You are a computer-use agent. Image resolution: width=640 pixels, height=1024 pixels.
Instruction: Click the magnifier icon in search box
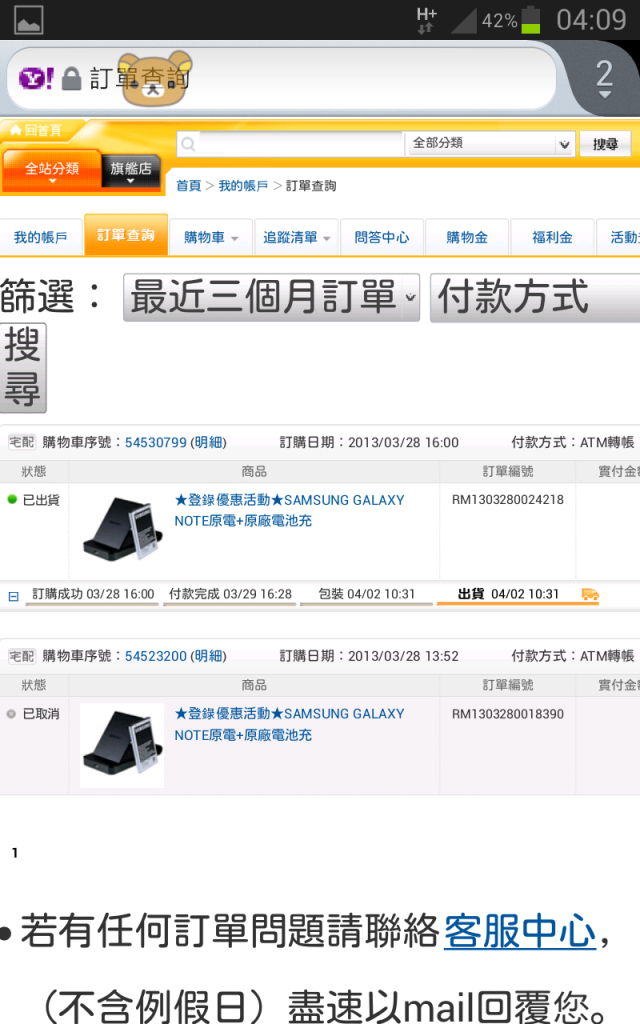point(188,144)
